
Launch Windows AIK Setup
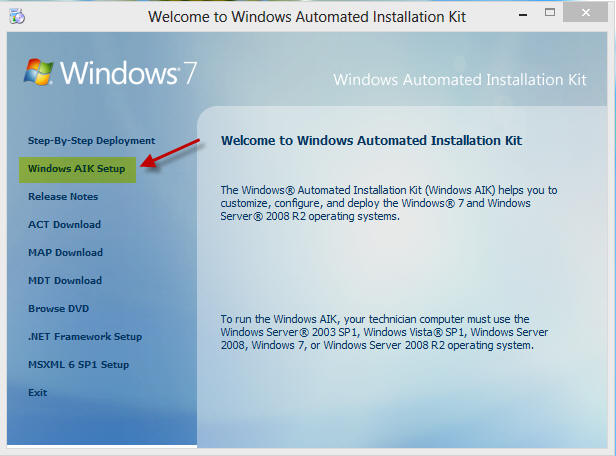pos(77,170)
